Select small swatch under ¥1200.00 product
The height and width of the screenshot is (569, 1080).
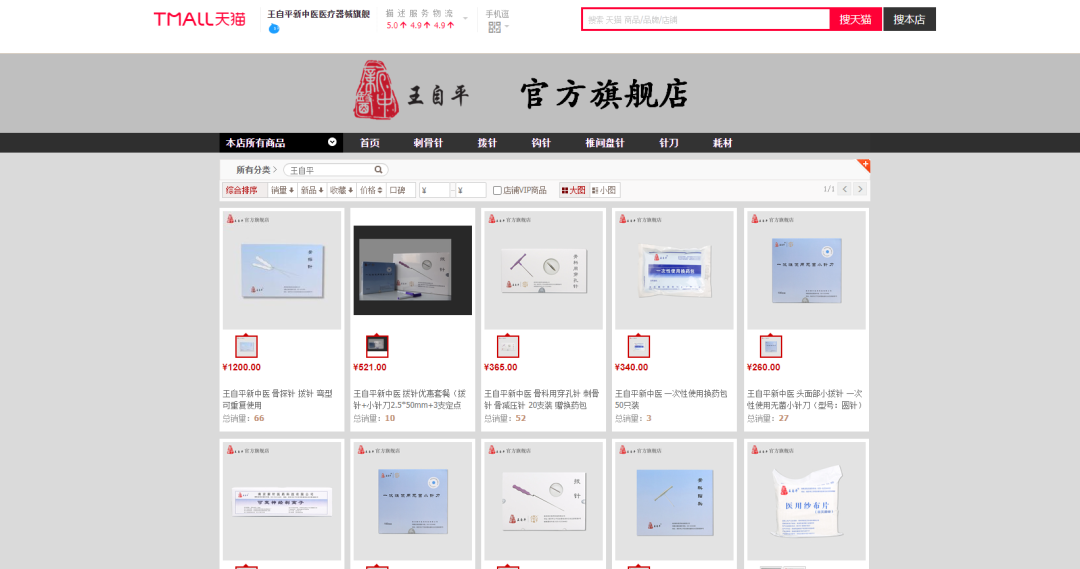246,346
